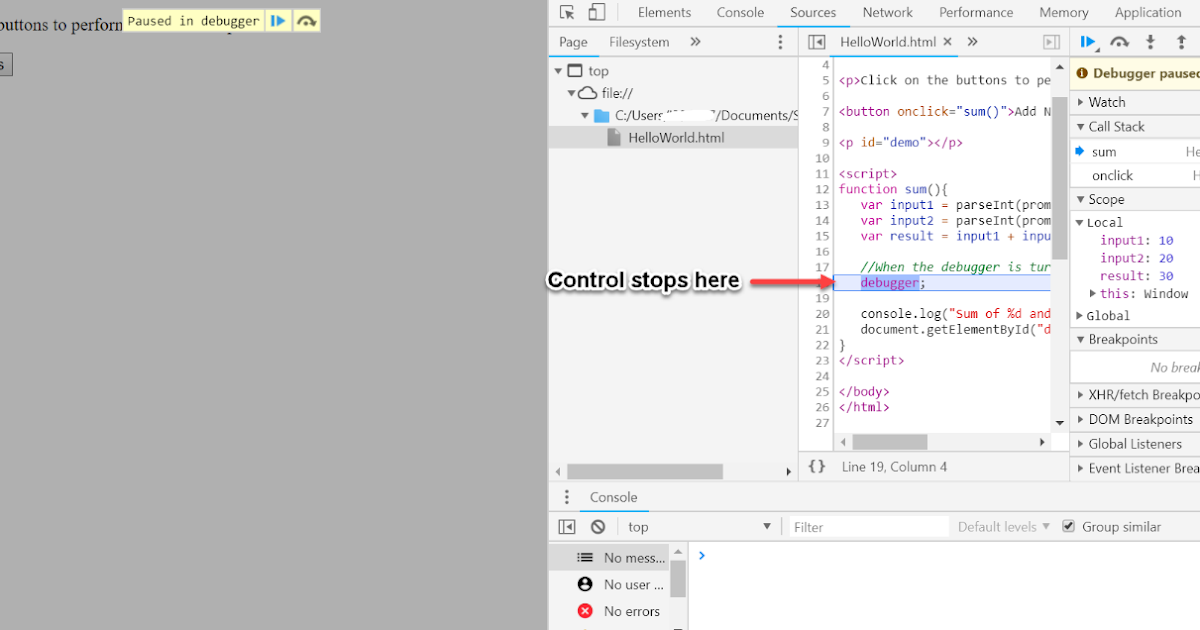Clear the console messages

coord(597,526)
